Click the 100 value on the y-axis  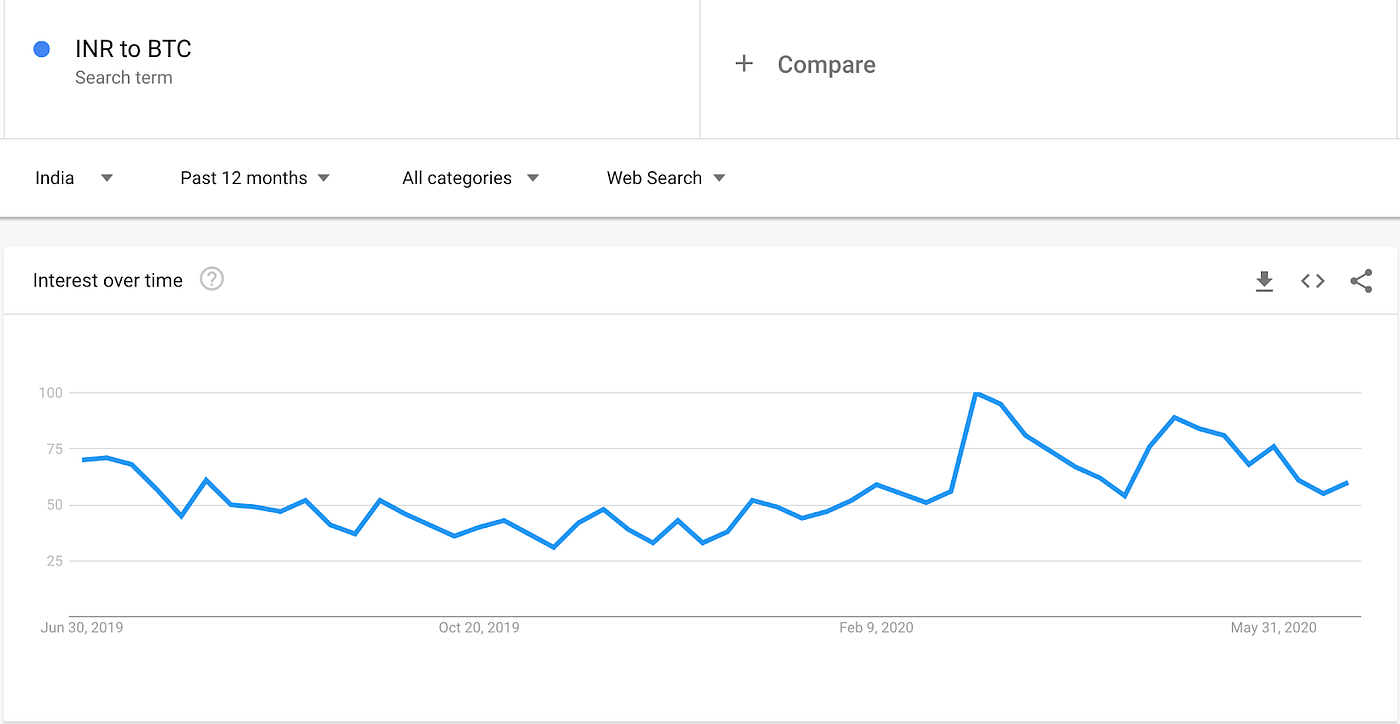tap(50, 392)
